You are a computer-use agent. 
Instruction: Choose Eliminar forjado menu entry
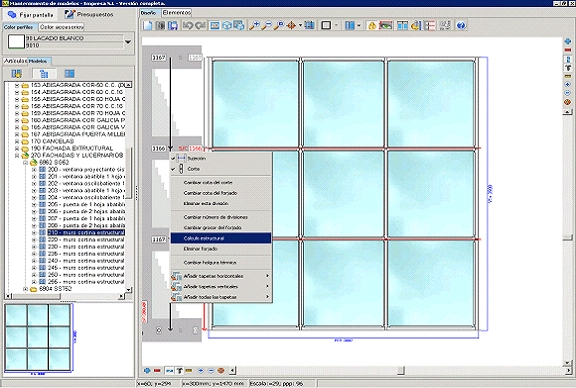click(221, 249)
